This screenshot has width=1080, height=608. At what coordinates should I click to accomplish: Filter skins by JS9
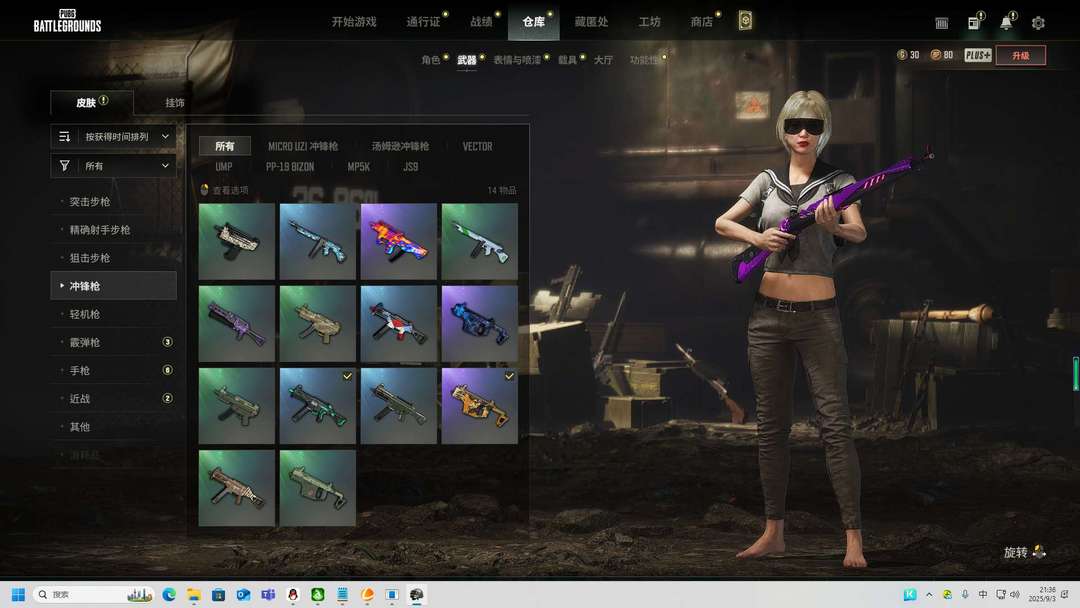pyautogui.click(x=411, y=167)
